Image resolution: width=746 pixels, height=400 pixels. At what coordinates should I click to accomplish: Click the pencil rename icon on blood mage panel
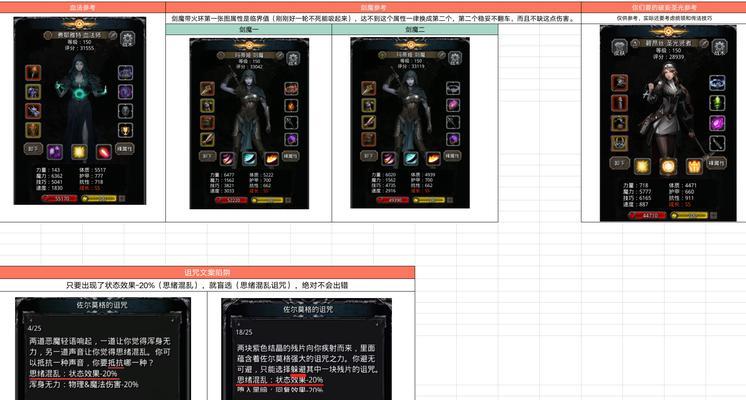113,35
